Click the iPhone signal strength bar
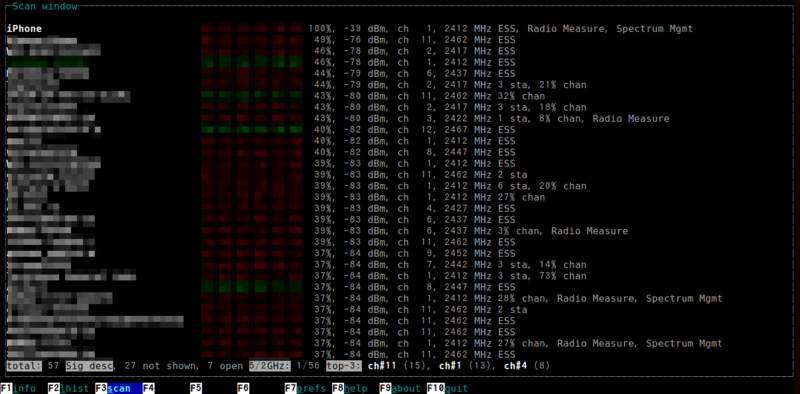Viewport: 800px width, 394px height. (x=252, y=29)
